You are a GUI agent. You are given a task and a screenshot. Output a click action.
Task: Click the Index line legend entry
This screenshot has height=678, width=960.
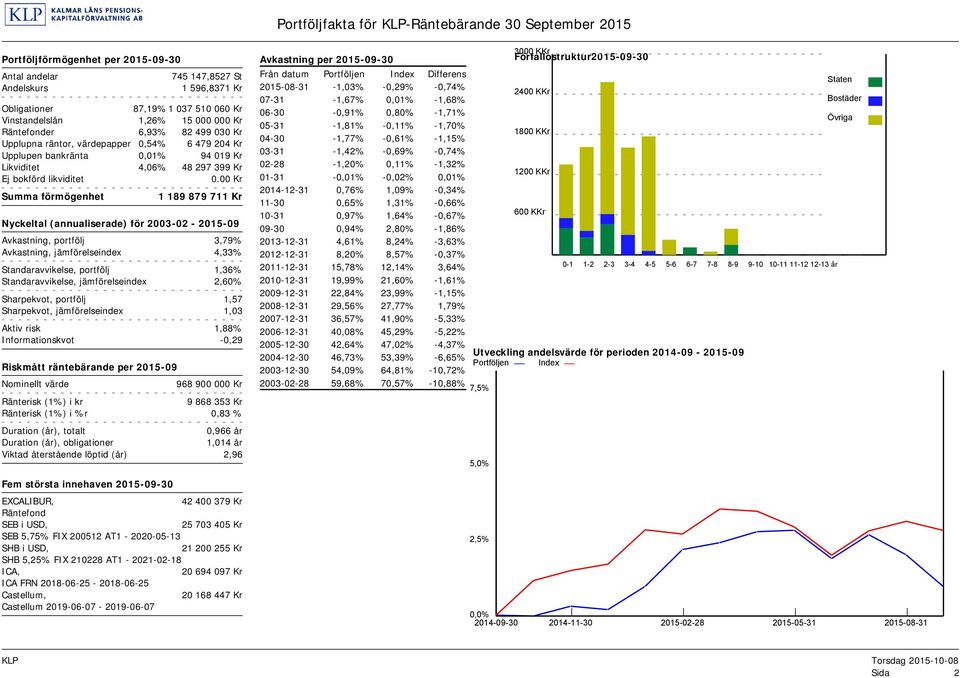click(557, 363)
